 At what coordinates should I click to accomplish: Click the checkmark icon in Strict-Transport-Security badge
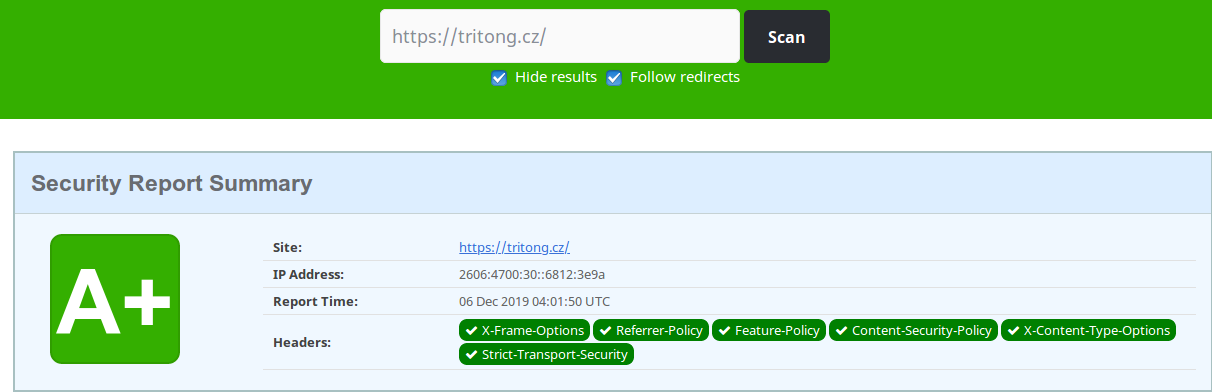click(x=471, y=354)
